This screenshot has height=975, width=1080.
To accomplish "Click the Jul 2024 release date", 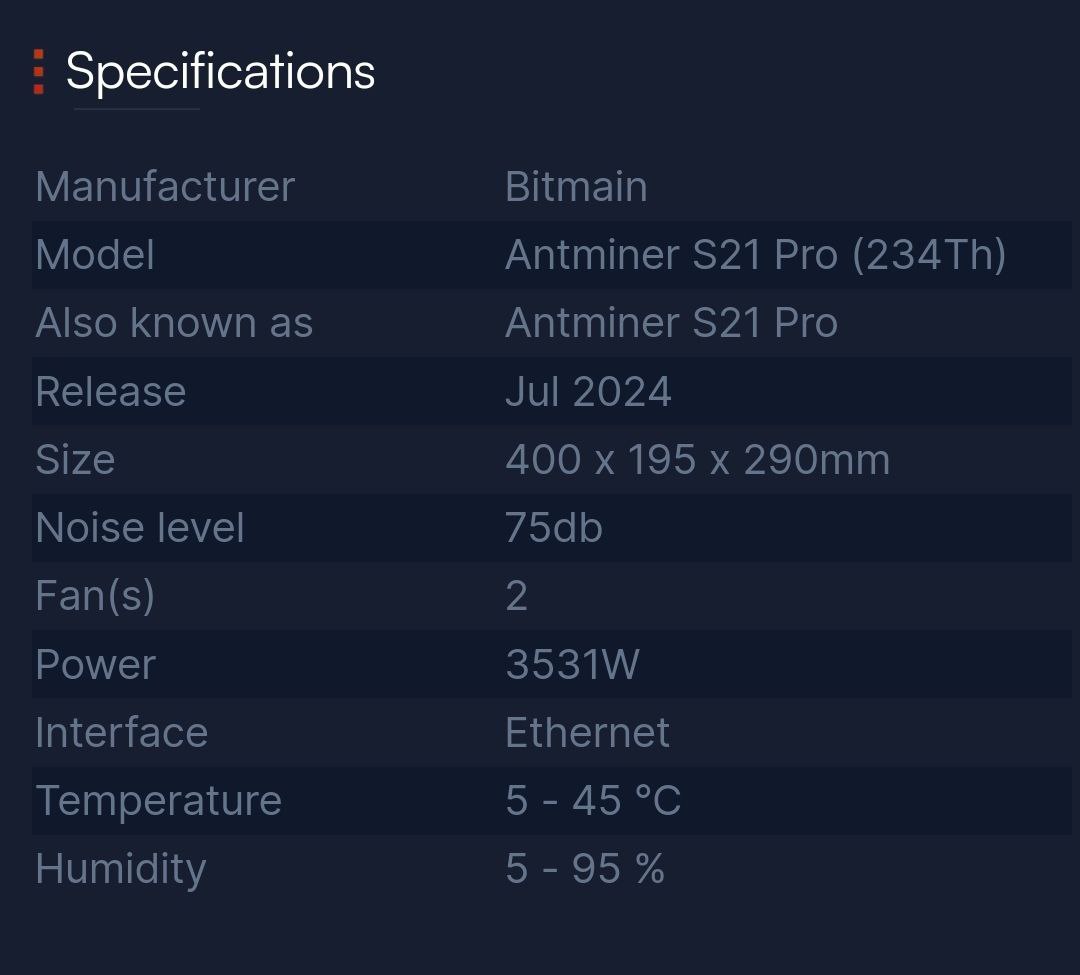I will pos(588,391).
